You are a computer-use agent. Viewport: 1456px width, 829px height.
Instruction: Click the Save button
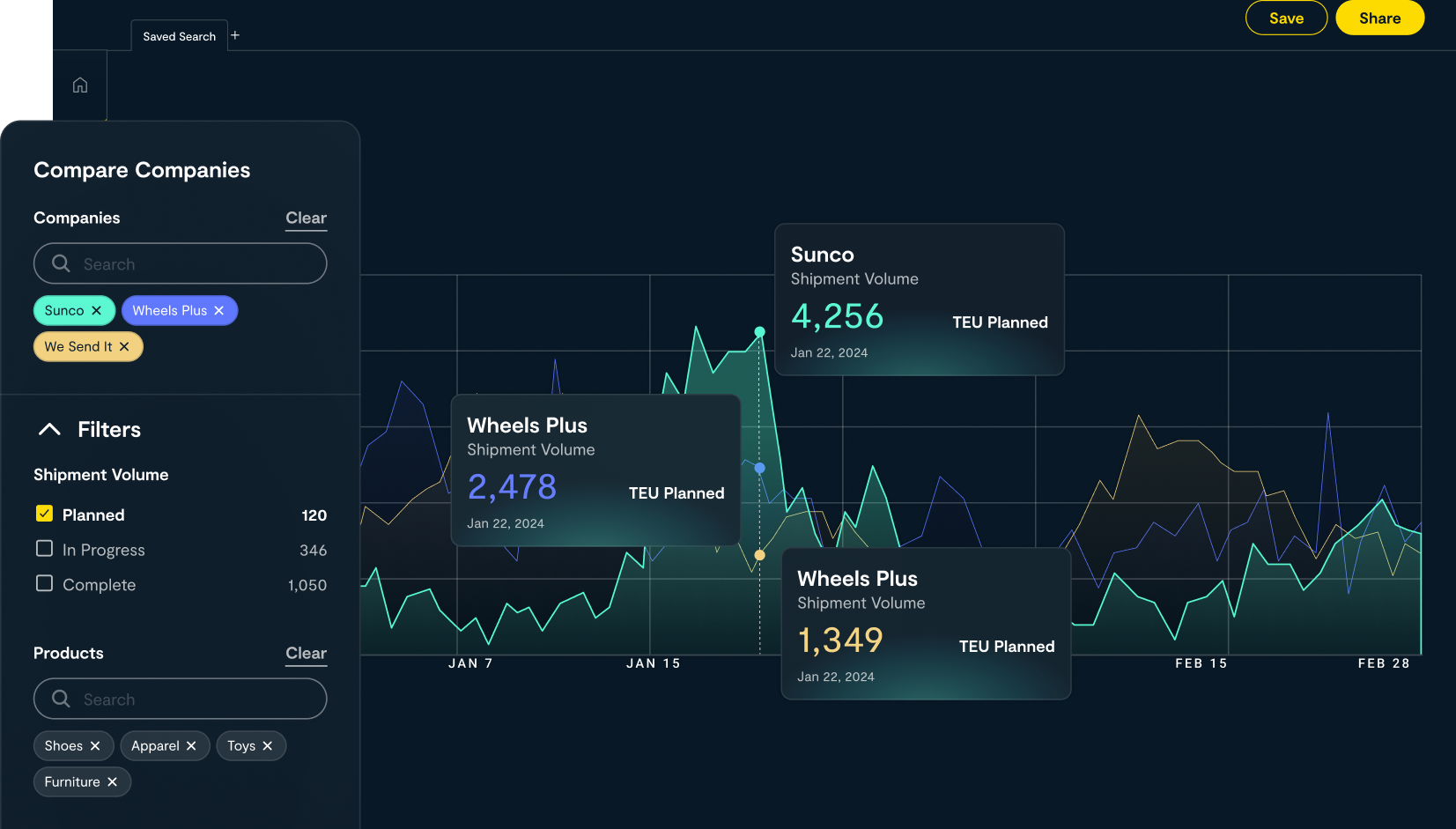click(1286, 18)
